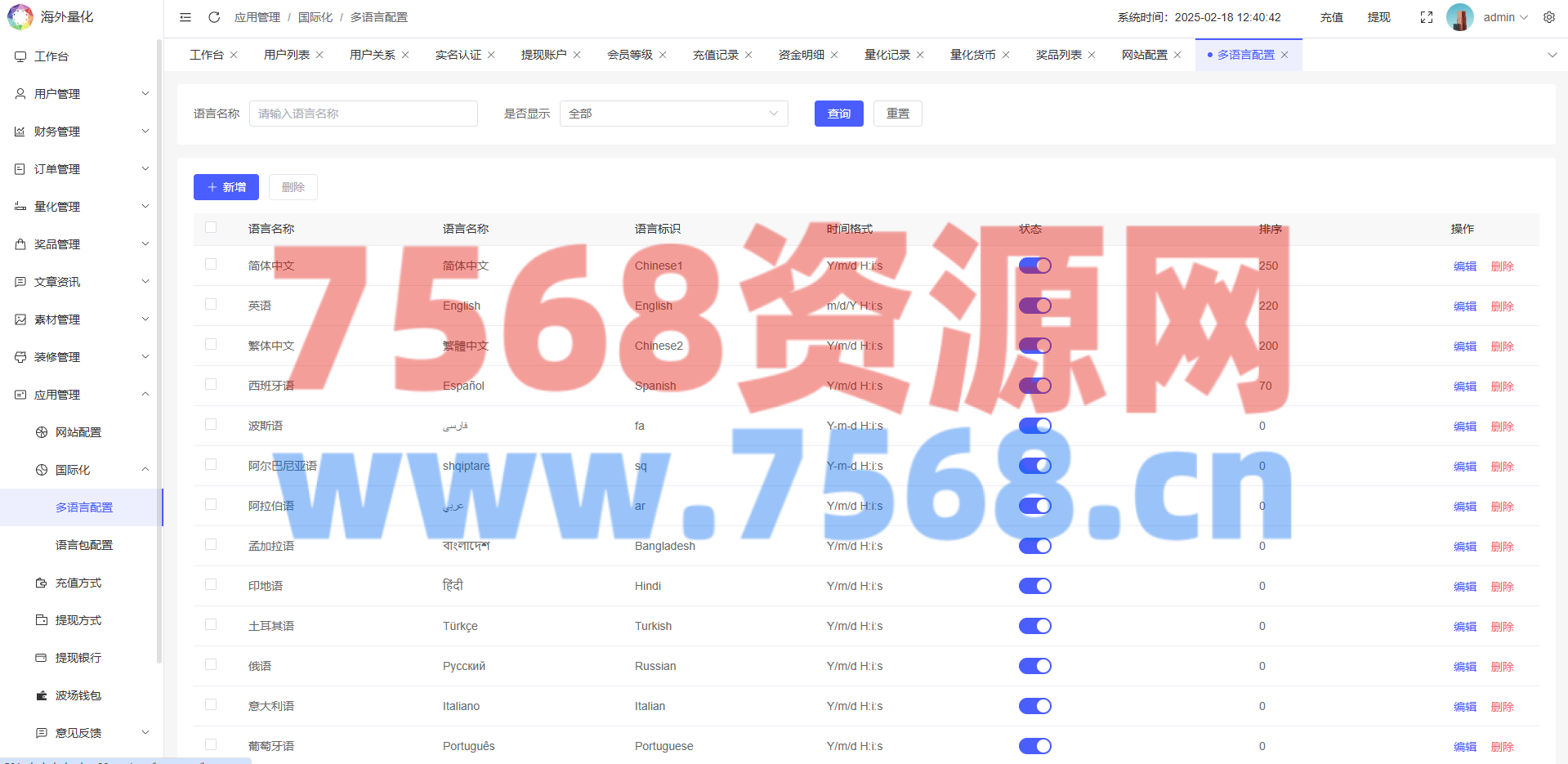Expand the 用户管理 sidebar menu
The height and width of the screenshot is (764, 1568).
click(x=82, y=94)
